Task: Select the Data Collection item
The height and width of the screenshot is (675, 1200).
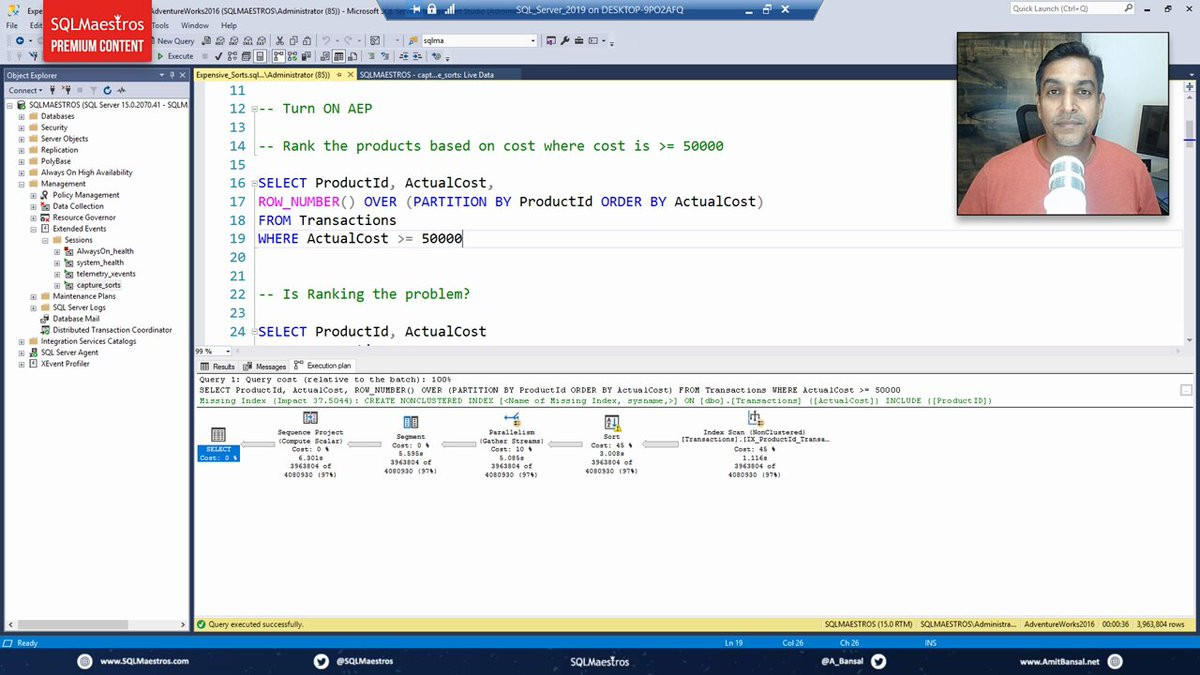Action: pyautogui.click(x=78, y=206)
